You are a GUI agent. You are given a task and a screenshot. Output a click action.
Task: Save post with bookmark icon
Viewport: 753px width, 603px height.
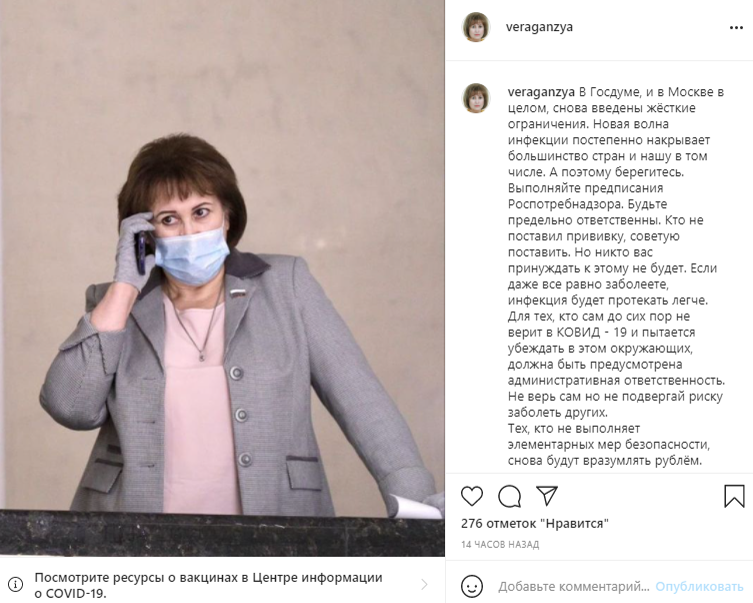coord(734,496)
